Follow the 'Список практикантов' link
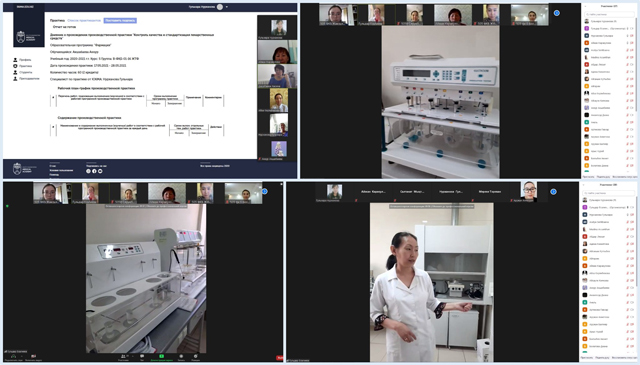 point(84,20)
